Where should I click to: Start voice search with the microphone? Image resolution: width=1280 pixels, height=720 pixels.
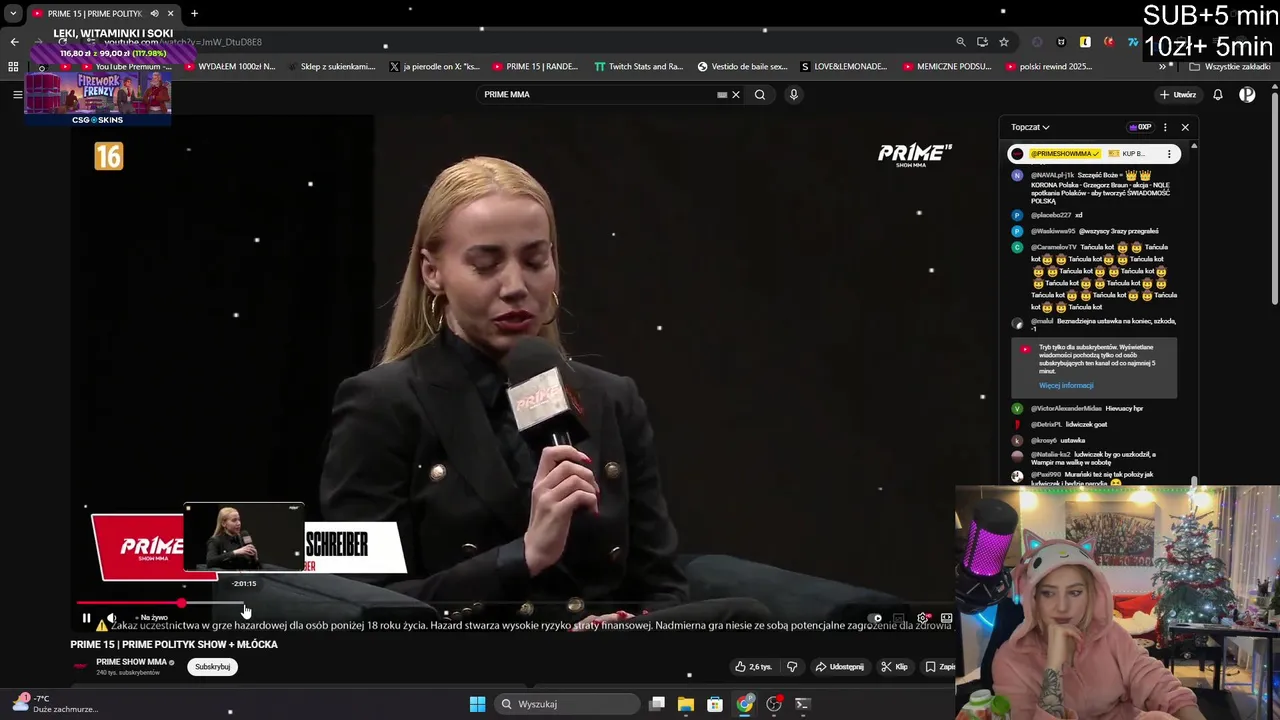click(794, 95)
